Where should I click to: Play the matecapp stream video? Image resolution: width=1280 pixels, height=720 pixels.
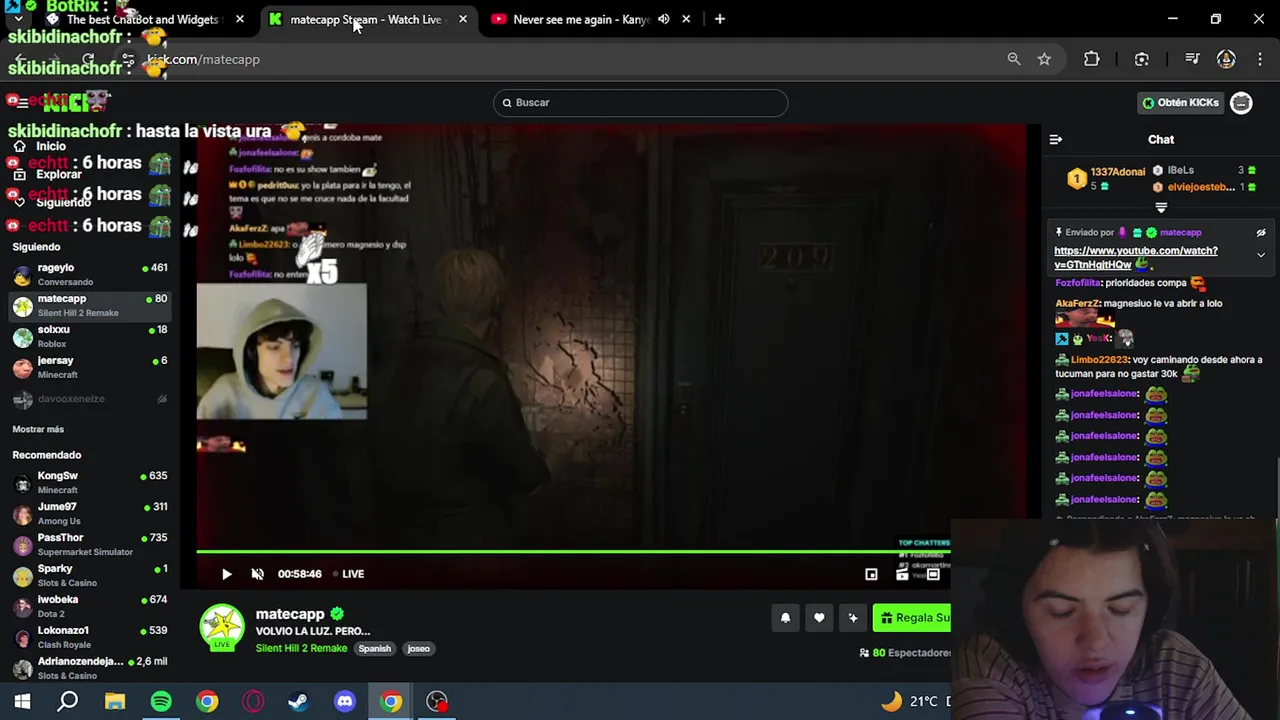click(x=226, y=574)
